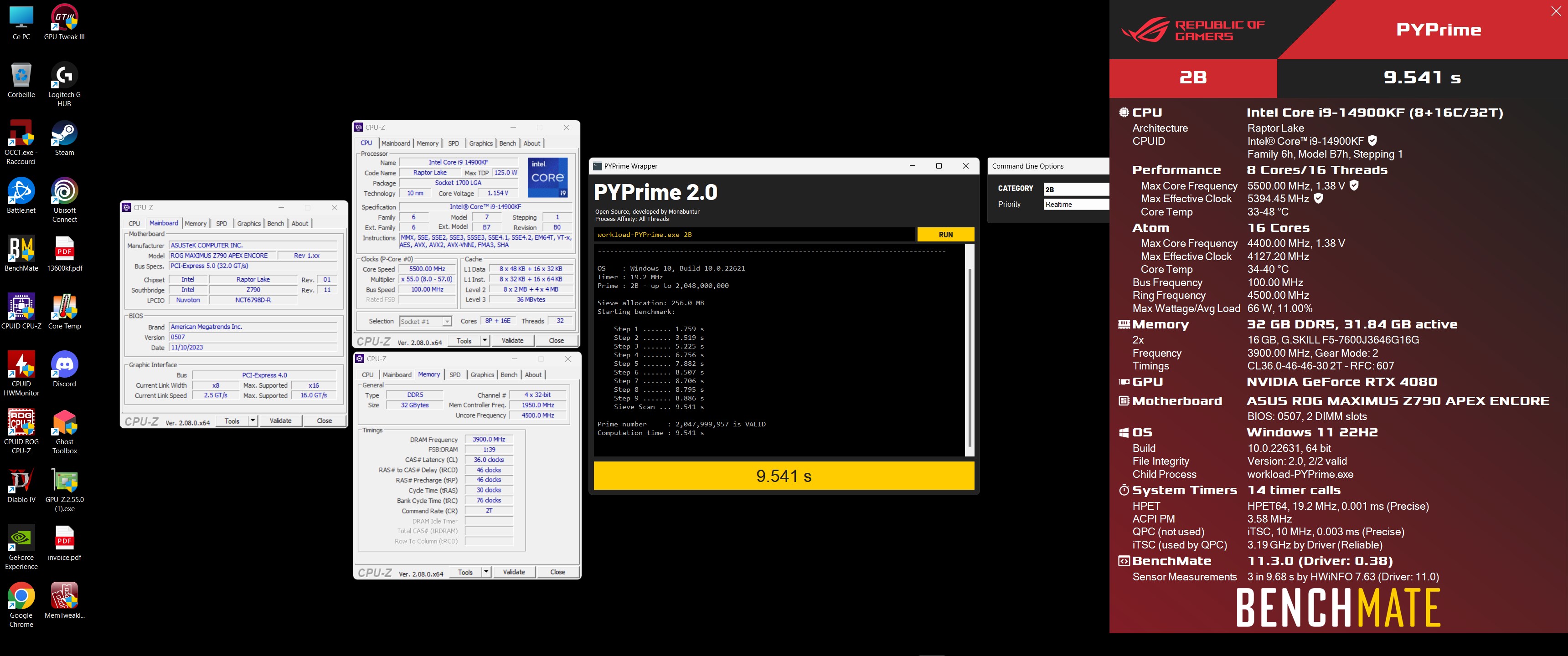Minimize the PYPrime Wrapper window
The image size is (1568, 656).
coord(913,165)
